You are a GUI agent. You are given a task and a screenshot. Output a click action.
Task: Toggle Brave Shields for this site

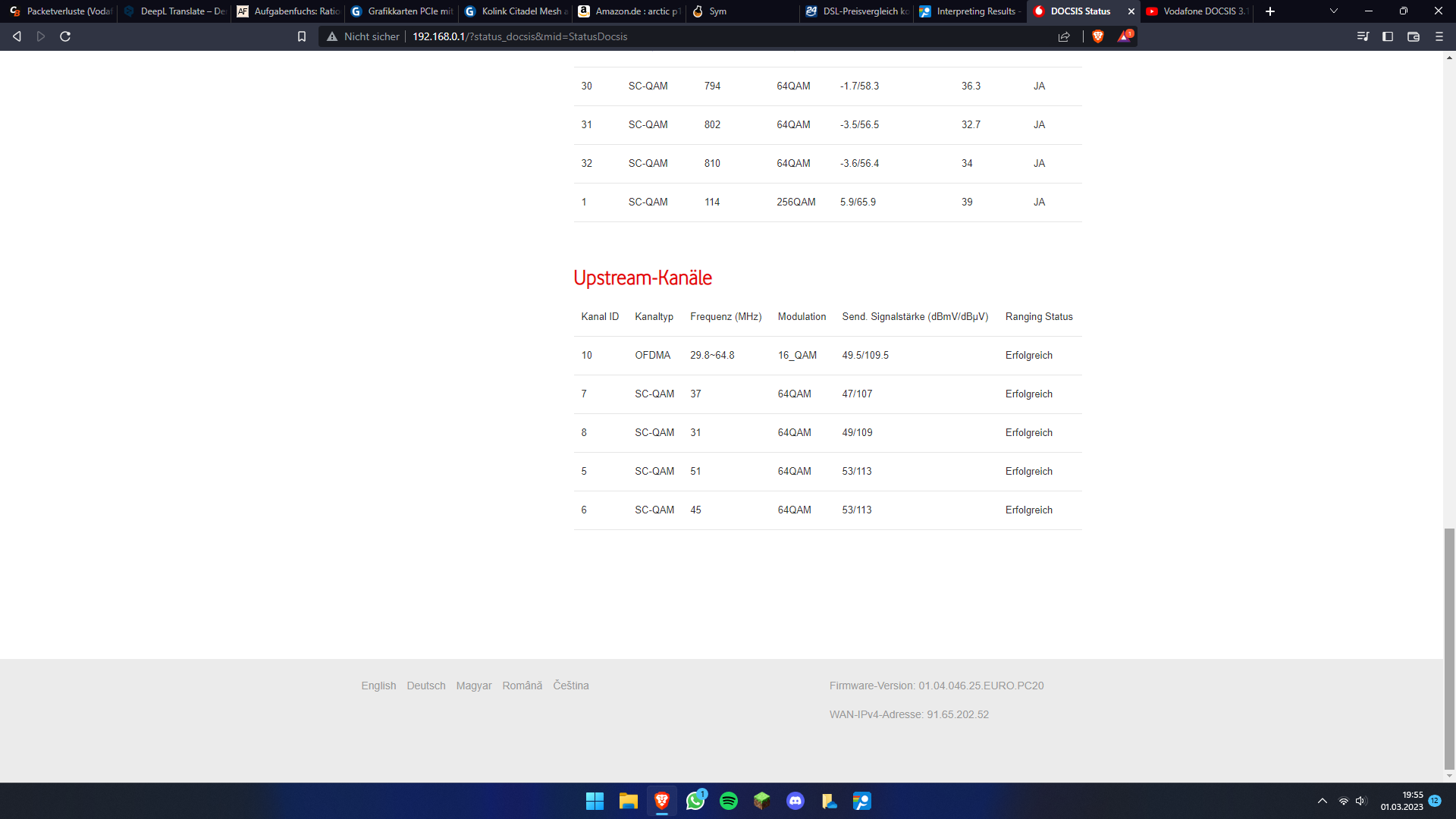[x=1097, y=36]
